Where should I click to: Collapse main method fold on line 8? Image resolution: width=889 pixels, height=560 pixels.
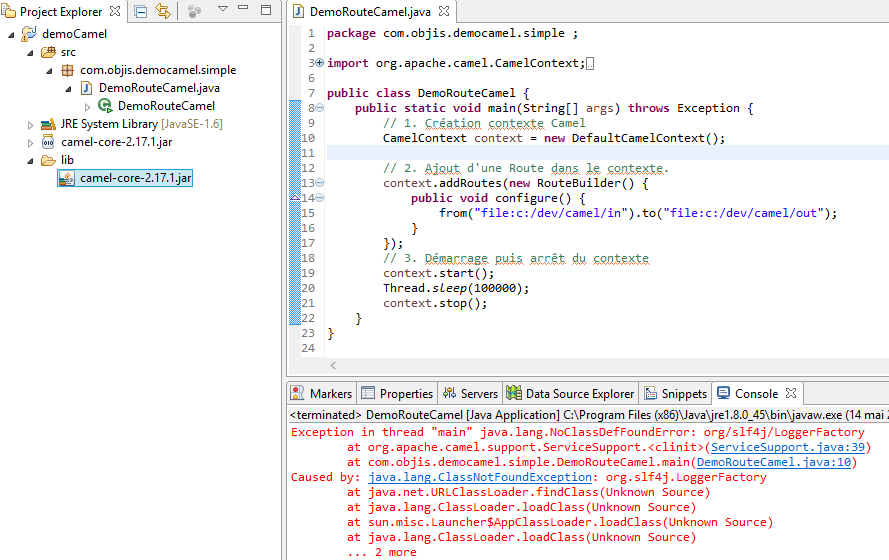(320, 108)
